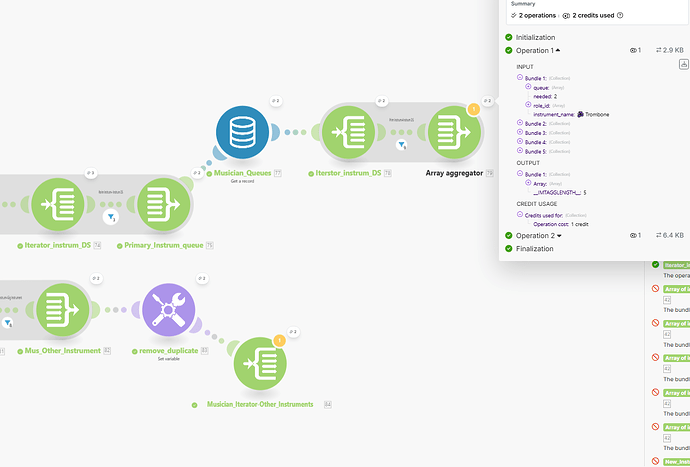Open the operations bubble above Mus_Other_Instrument
This screenshot has height=467, width=690.
[96, 278]
